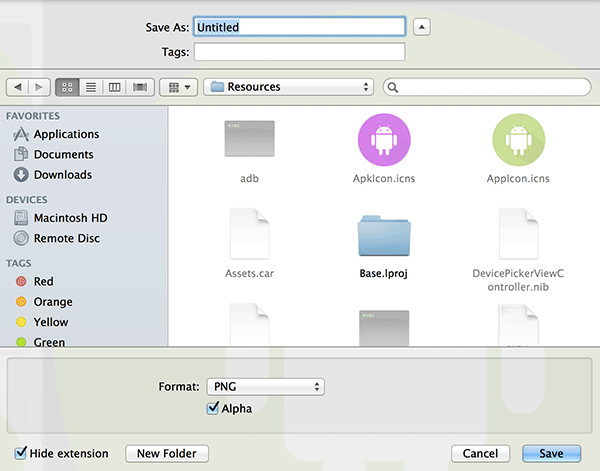Open the Resources folder path popup
This screenshot has height=471, width=600.
(289, 87)
